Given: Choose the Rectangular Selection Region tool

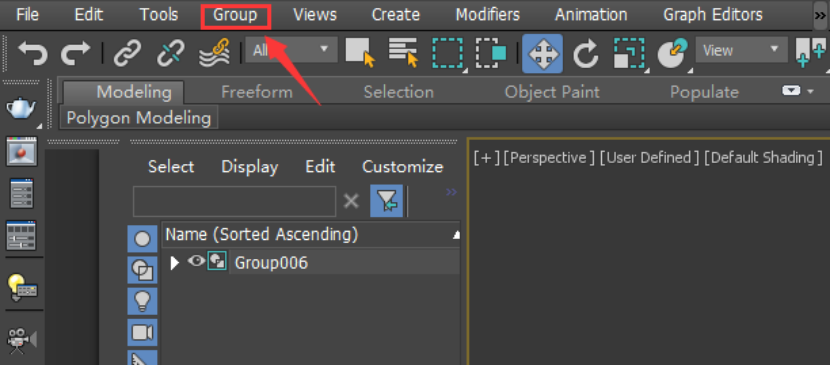Looking at the screenshot, I should (448, 53).
